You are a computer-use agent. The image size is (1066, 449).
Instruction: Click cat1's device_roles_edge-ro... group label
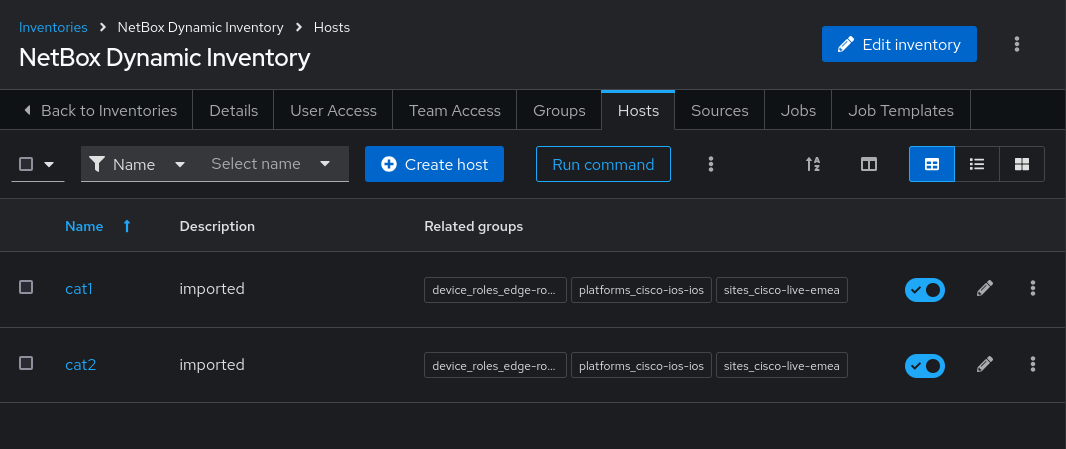coord(495,290)
